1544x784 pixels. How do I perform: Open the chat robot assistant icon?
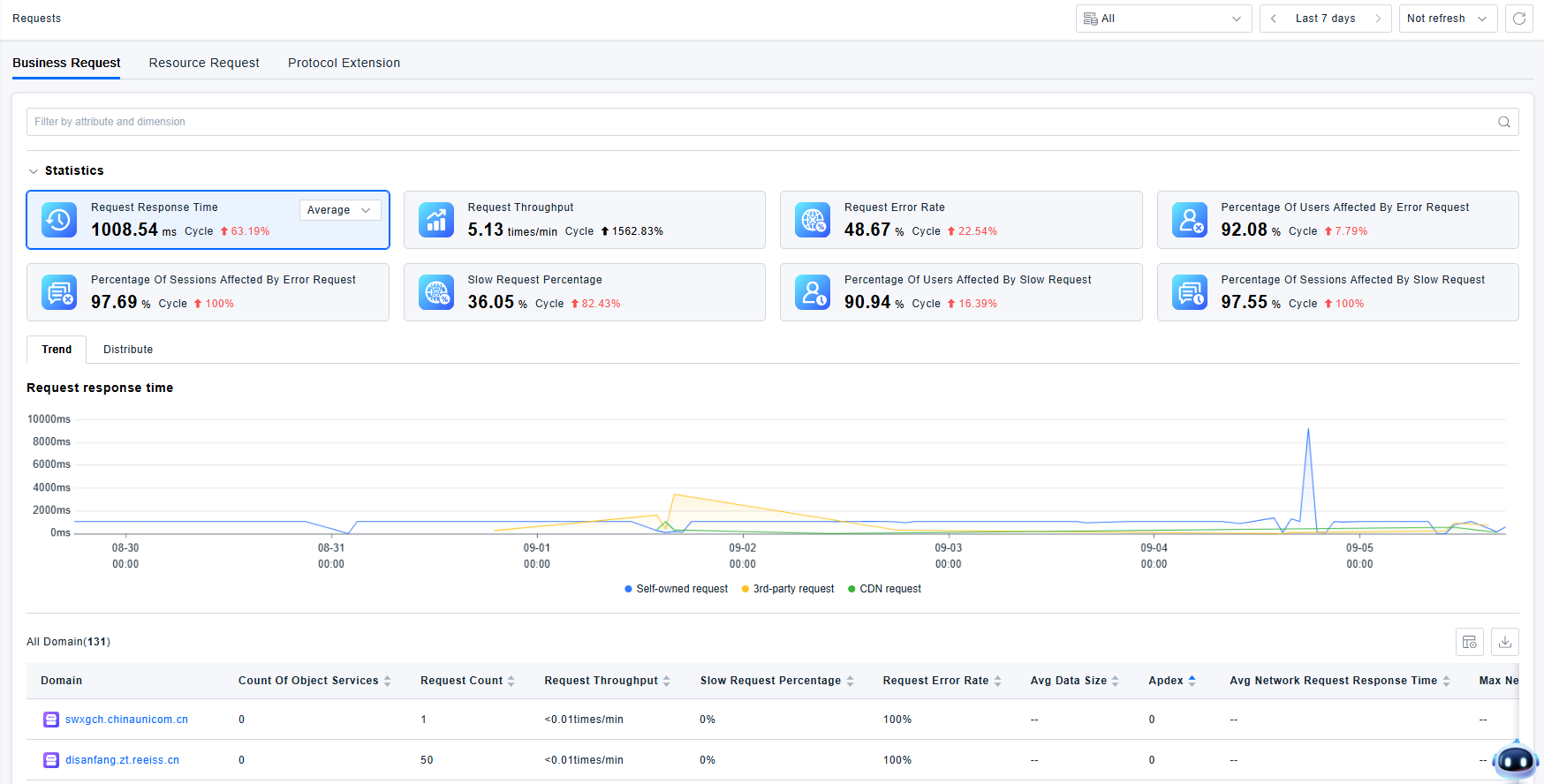coord(1516,759)
